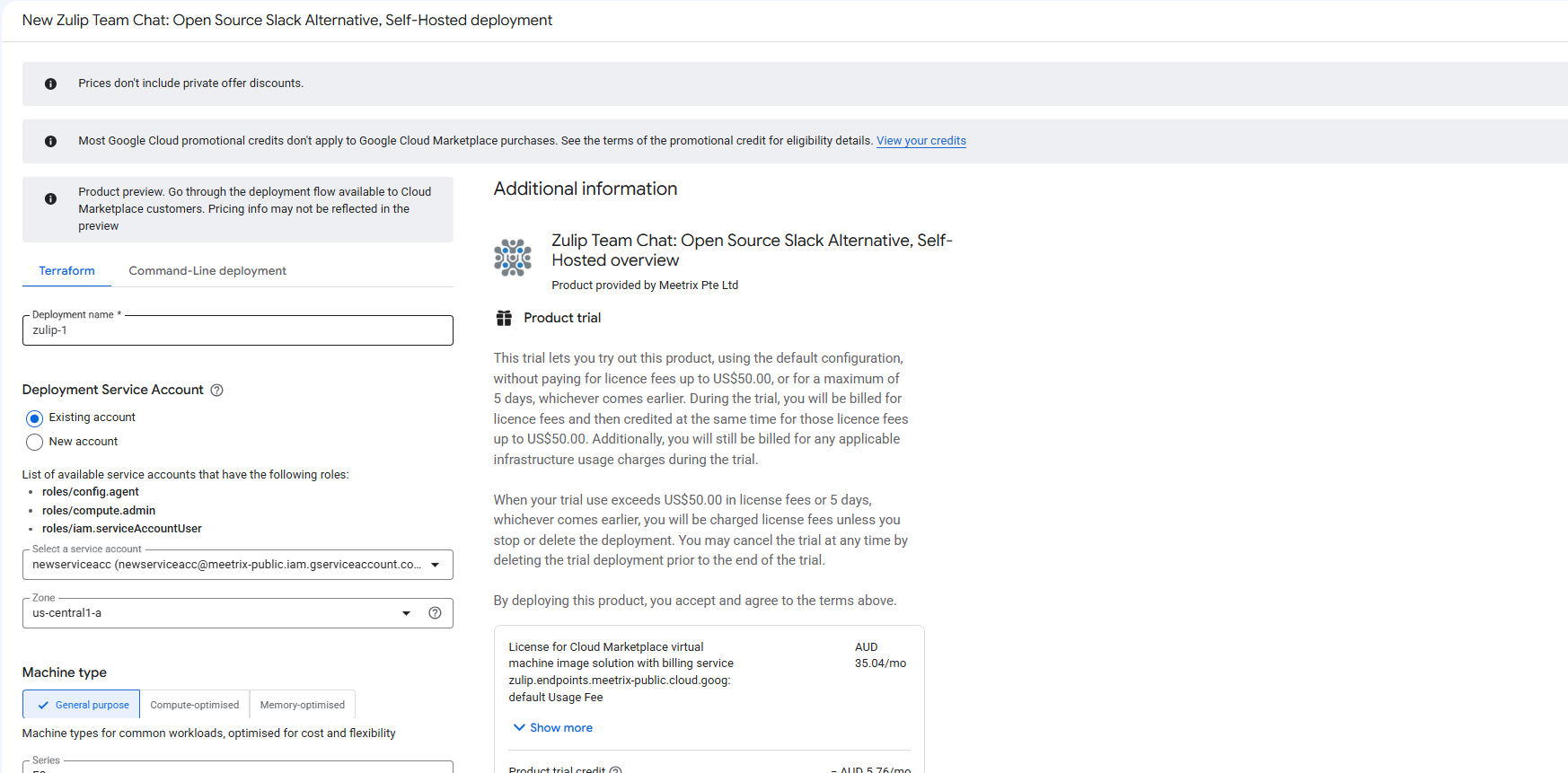Click the Product trial heading text
The width and height of the screenshot is (1568, 773).
pyautogui.click(x=562, y=318)
